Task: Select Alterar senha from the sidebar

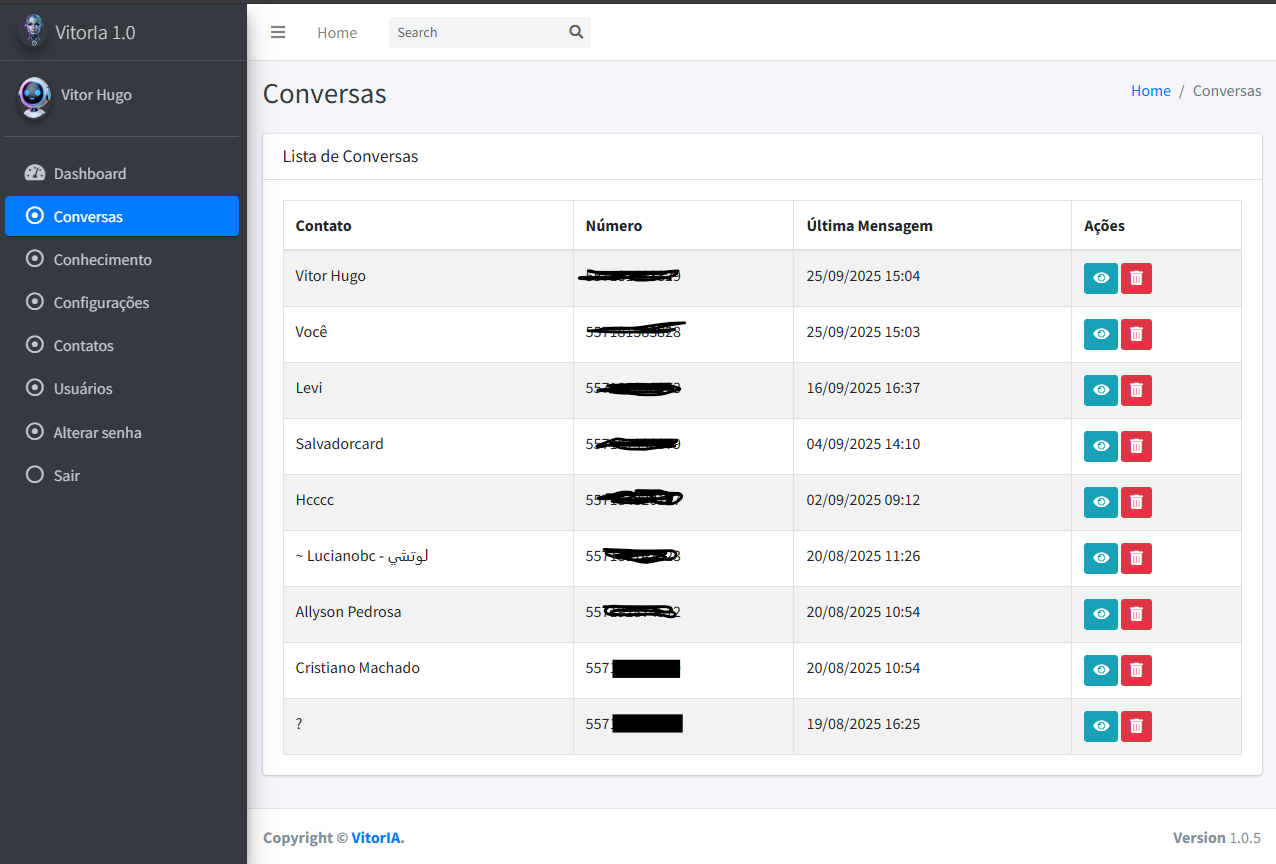Action: pyautogui.click(x=97, y=432)
